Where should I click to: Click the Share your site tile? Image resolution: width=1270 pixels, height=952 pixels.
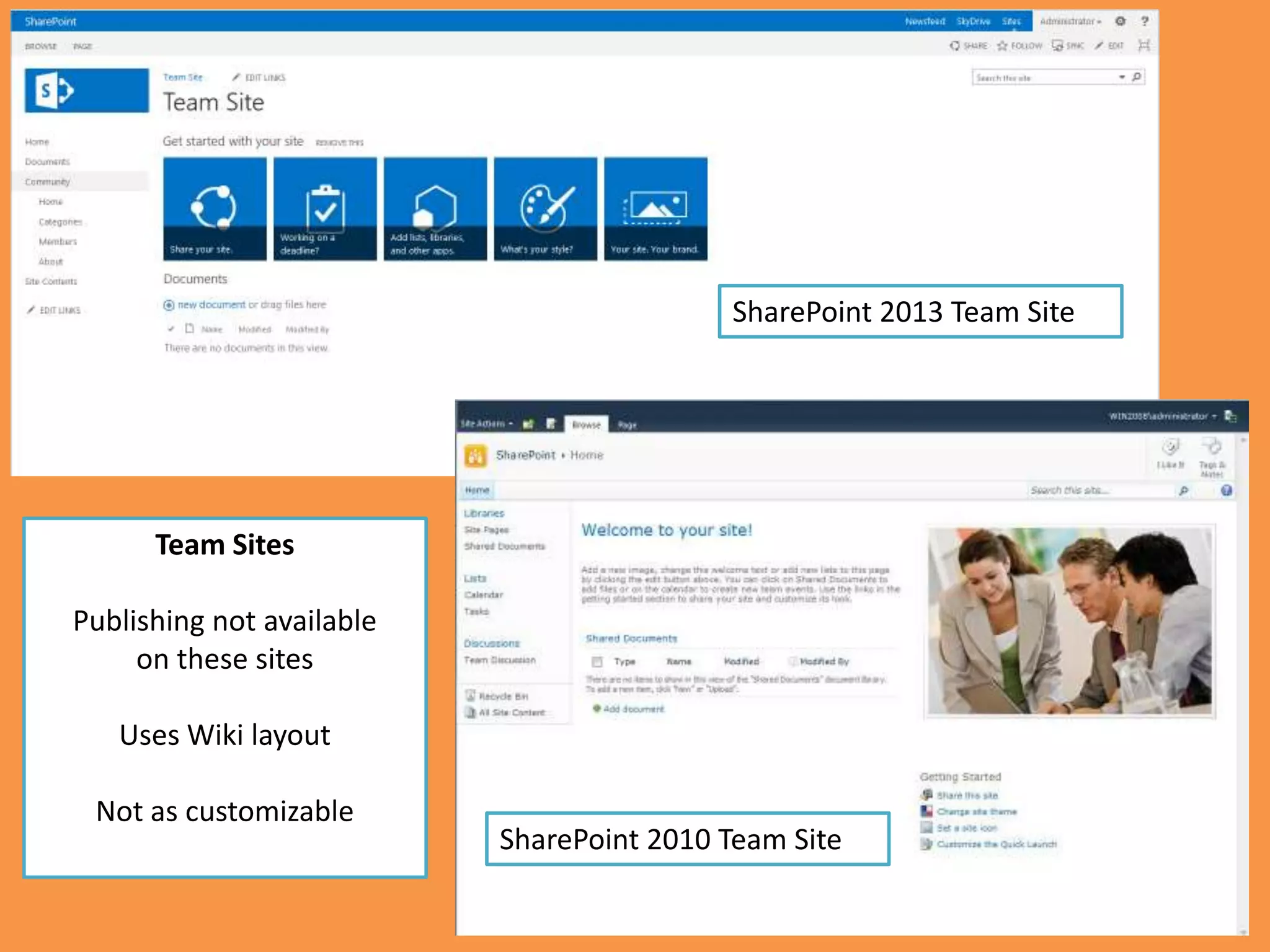pos(215,209)
